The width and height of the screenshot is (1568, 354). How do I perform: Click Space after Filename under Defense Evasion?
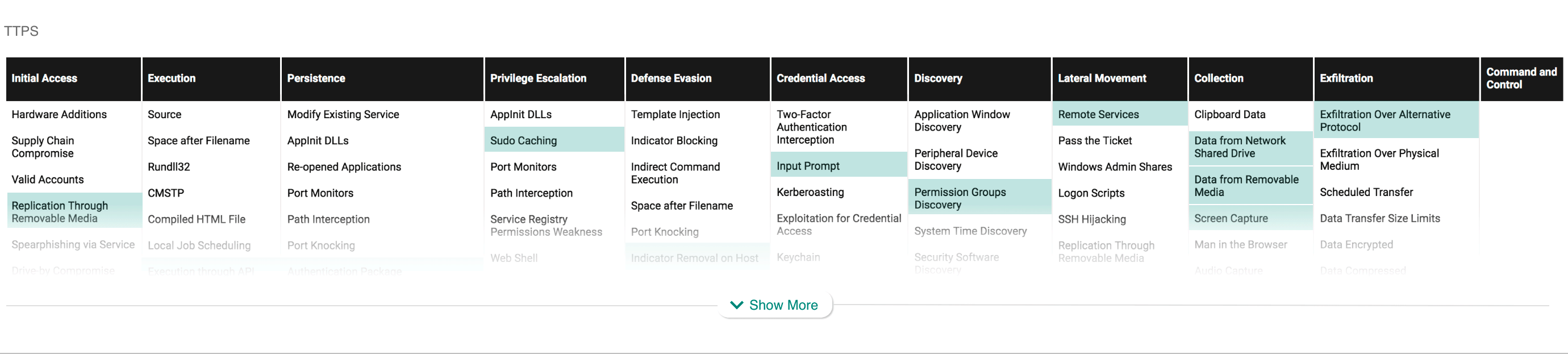pos(682,206)
